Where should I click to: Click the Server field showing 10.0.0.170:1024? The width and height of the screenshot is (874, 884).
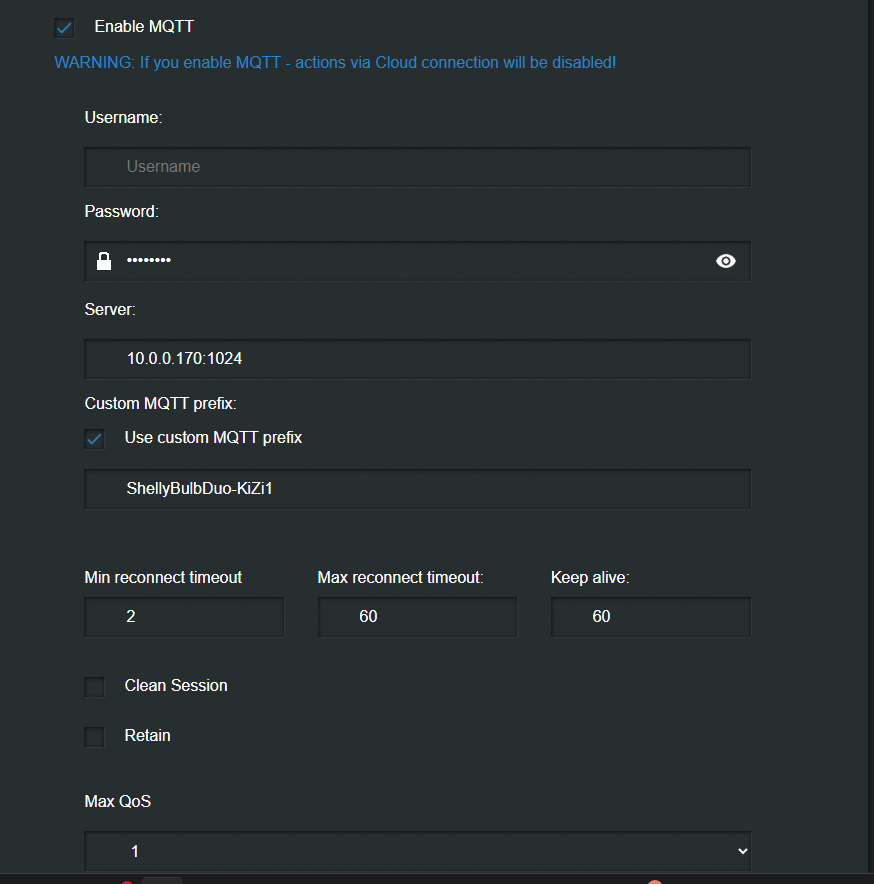417,359
